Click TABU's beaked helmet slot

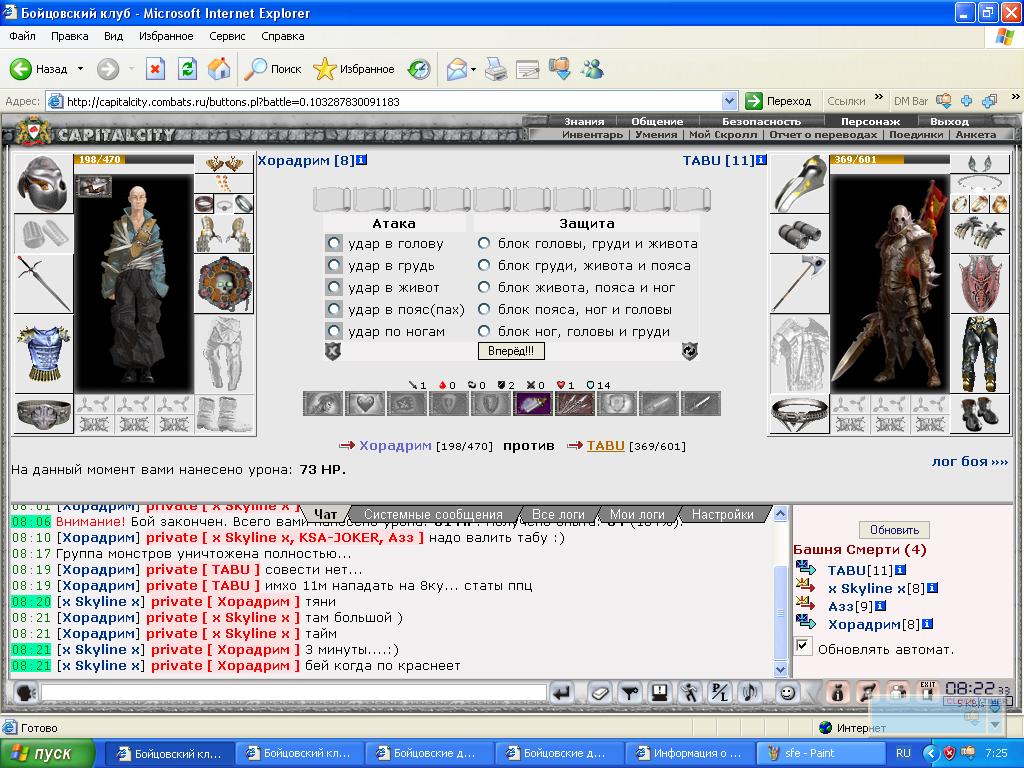(x=799, y=184)
